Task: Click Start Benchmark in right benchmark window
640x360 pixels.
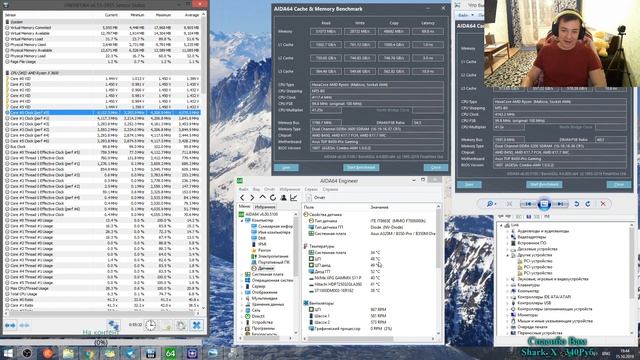Action: tap(544, 185)
